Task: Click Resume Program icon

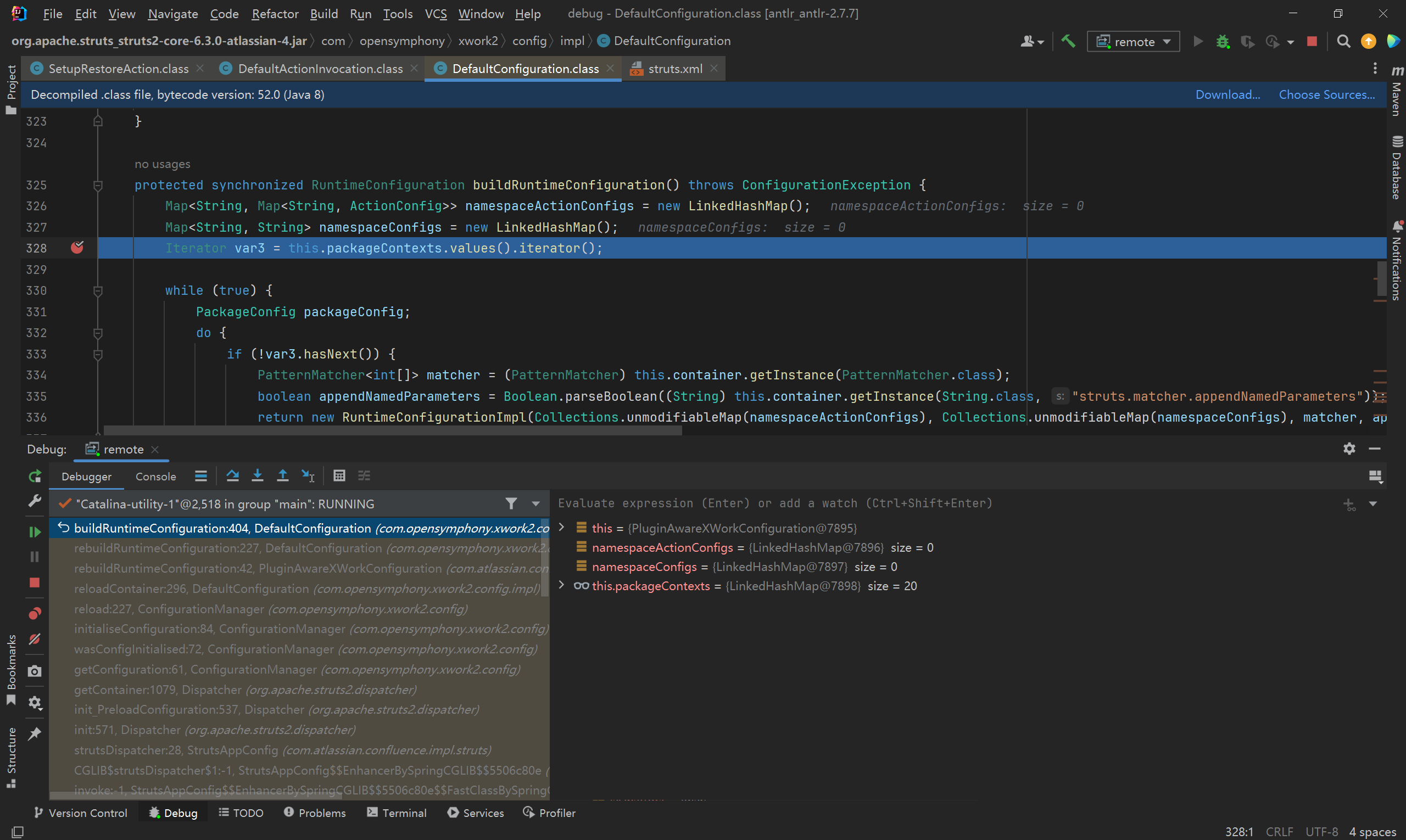Action: click(x=35, y=532)
